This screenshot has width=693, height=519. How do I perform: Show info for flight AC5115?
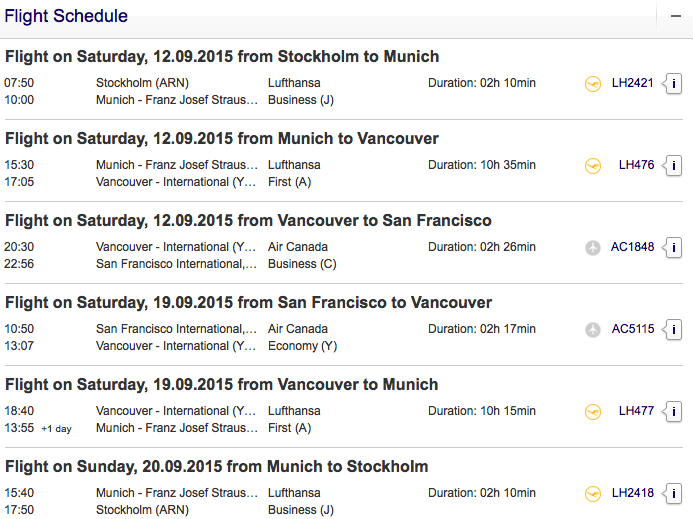(x=674, y=329)
